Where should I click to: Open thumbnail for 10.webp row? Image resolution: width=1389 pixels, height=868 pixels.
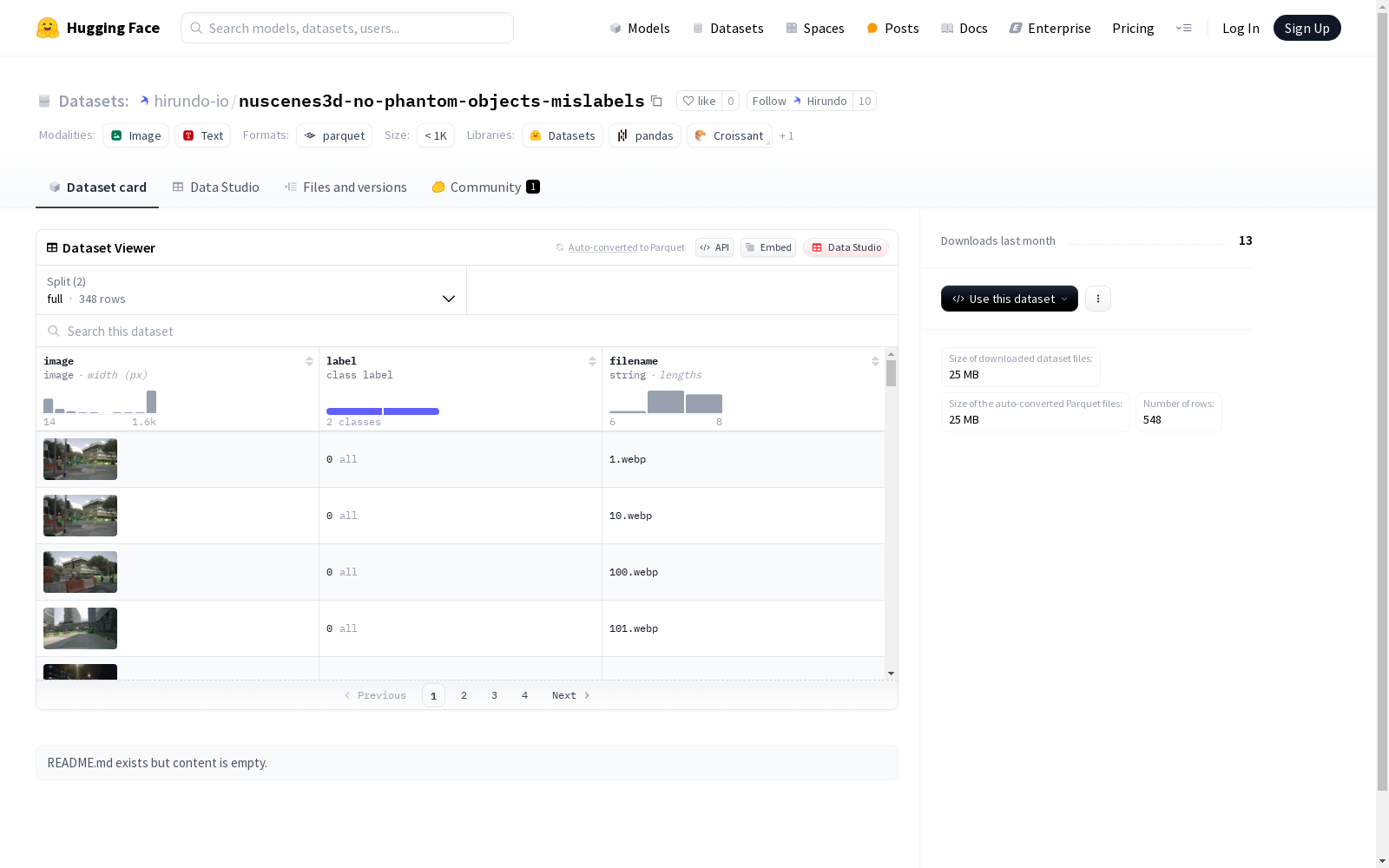click(x=80, y=516)
